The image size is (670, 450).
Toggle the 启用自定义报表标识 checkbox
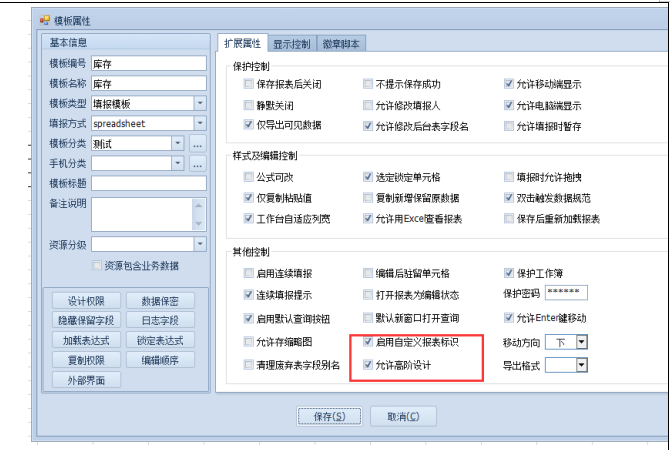pos(368,342)
